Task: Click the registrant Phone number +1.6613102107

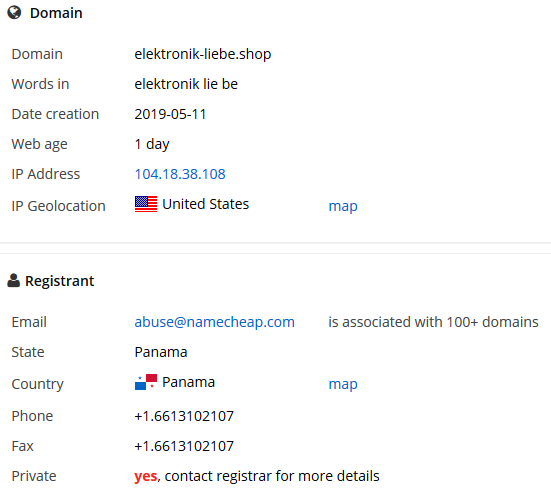Action: [x=184, y=416]
